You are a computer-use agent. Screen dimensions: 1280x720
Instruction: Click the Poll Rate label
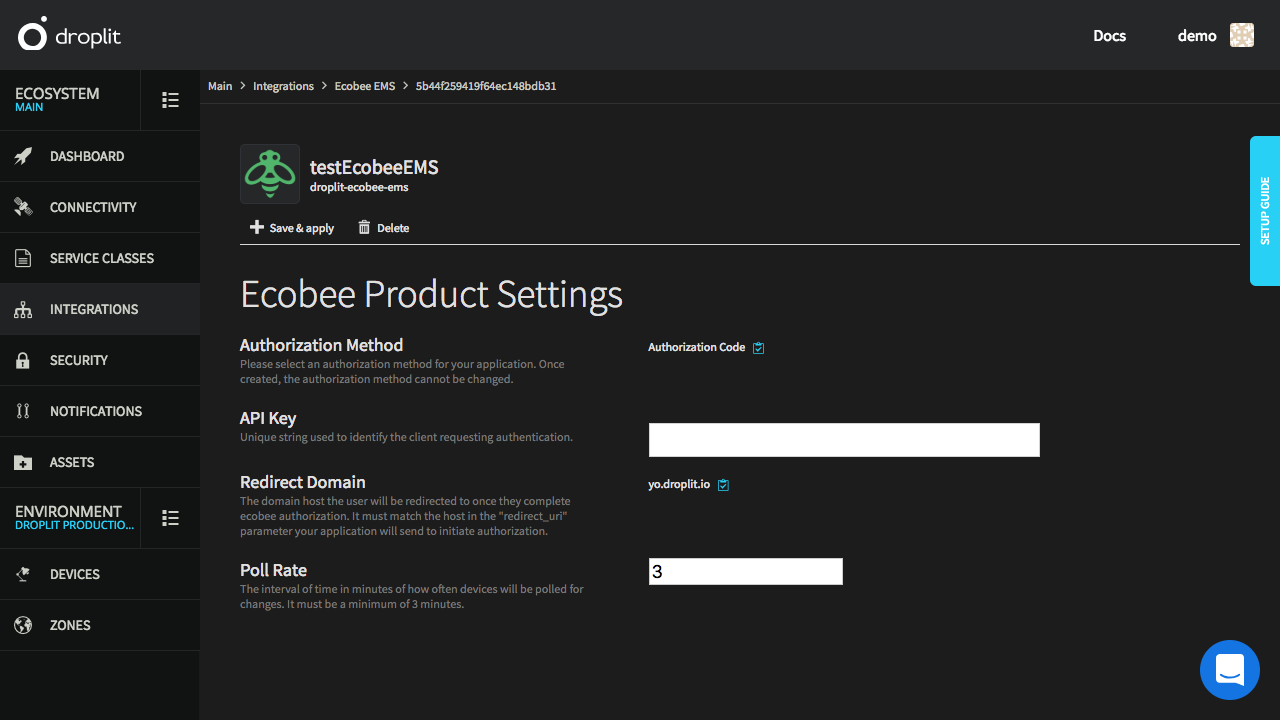273,570
